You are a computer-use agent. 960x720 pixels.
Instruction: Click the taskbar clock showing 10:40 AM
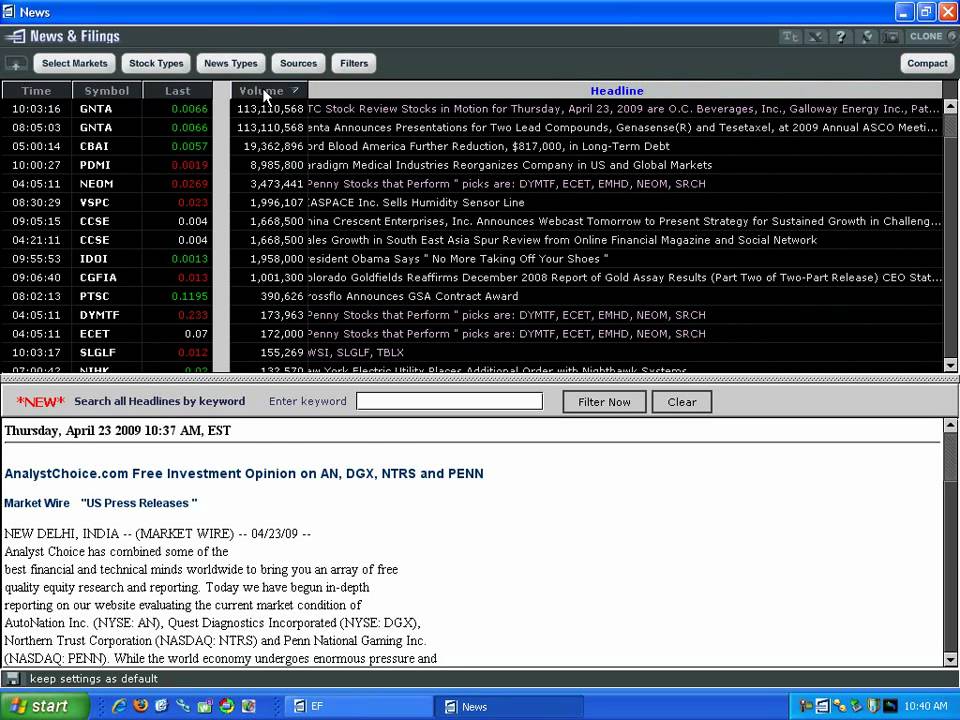(x=926, y=707)
